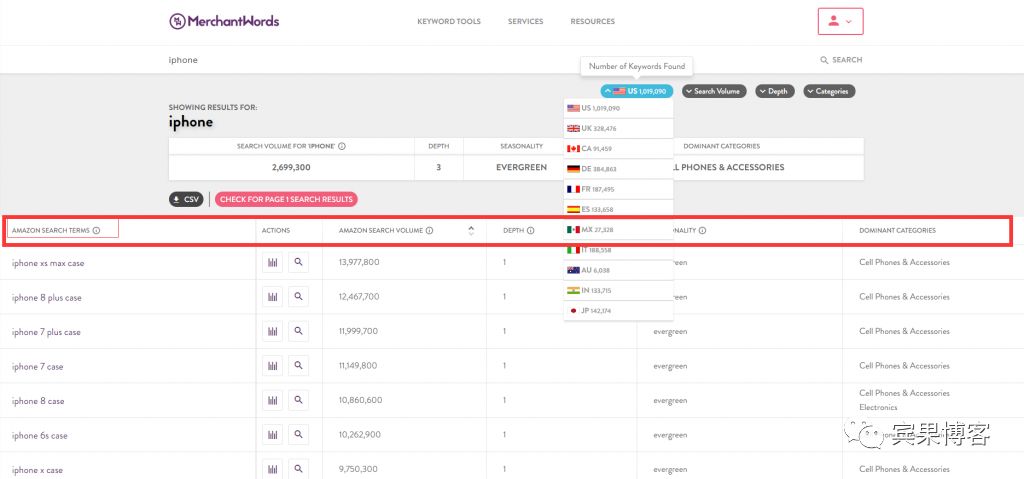Click search icon for iphone x case

click(298, 469)
